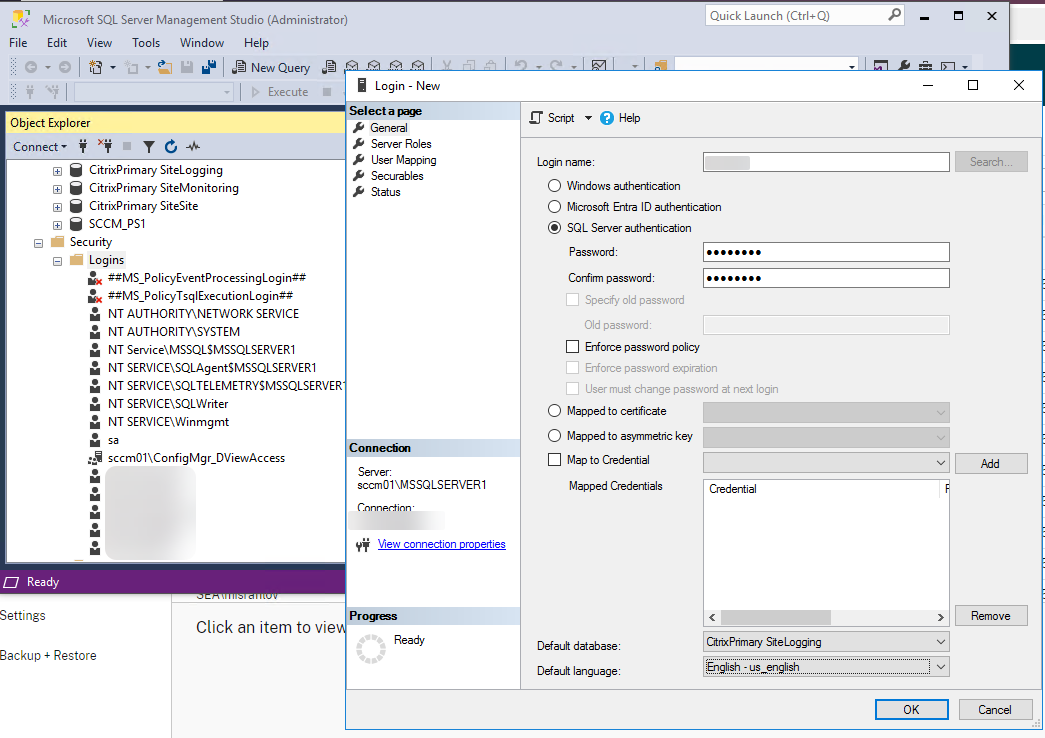Enable the Enforce password policy checkbox
The width and height of the screenshot is (1045, 738).
click(572, 347)
